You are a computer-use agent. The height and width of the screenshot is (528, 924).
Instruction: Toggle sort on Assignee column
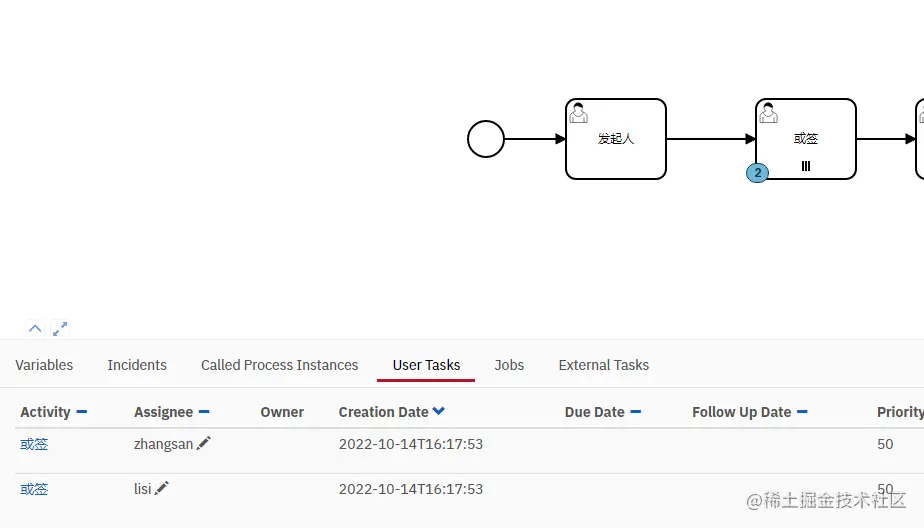tap(204, 412)
